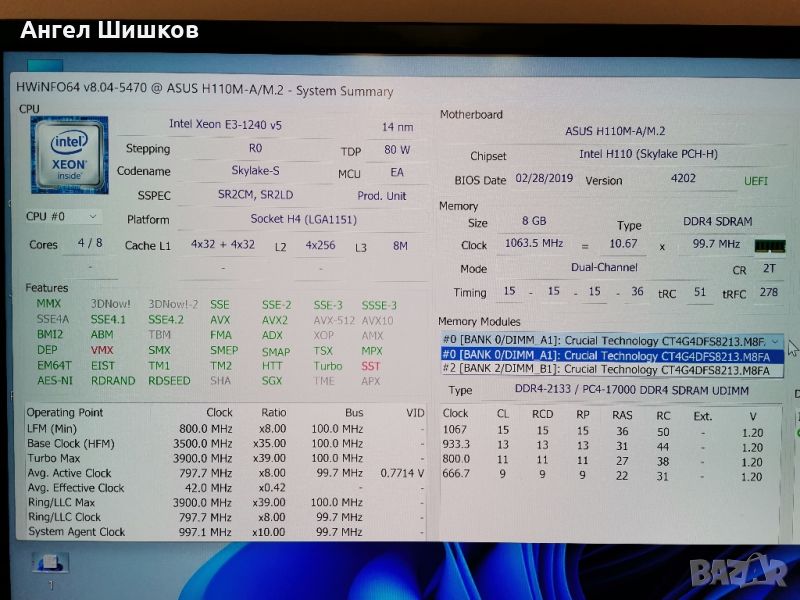Click the tRFC value 278
This screenshot has width=800, height=600.
(x=768, y=292)
